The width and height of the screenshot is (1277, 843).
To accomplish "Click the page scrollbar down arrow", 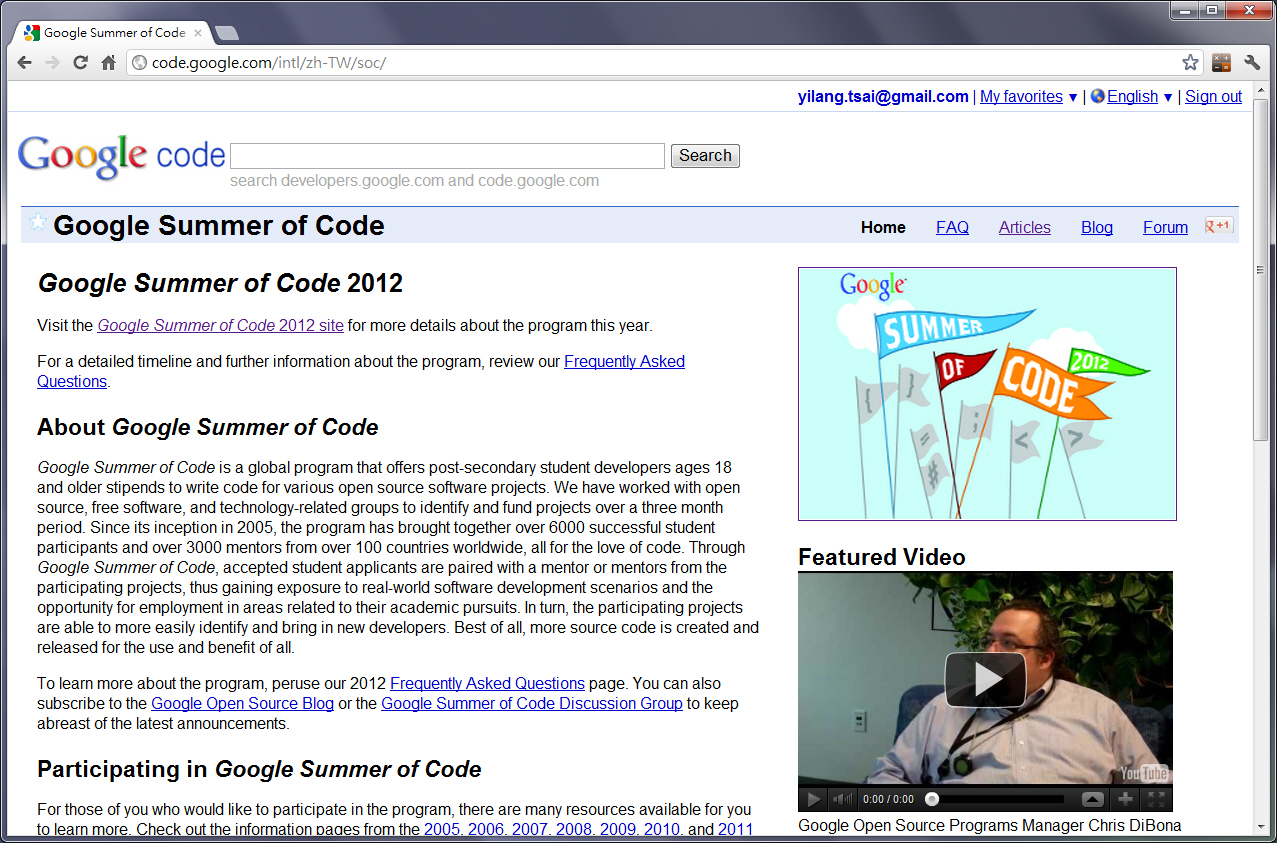I will click(1261, 827).
